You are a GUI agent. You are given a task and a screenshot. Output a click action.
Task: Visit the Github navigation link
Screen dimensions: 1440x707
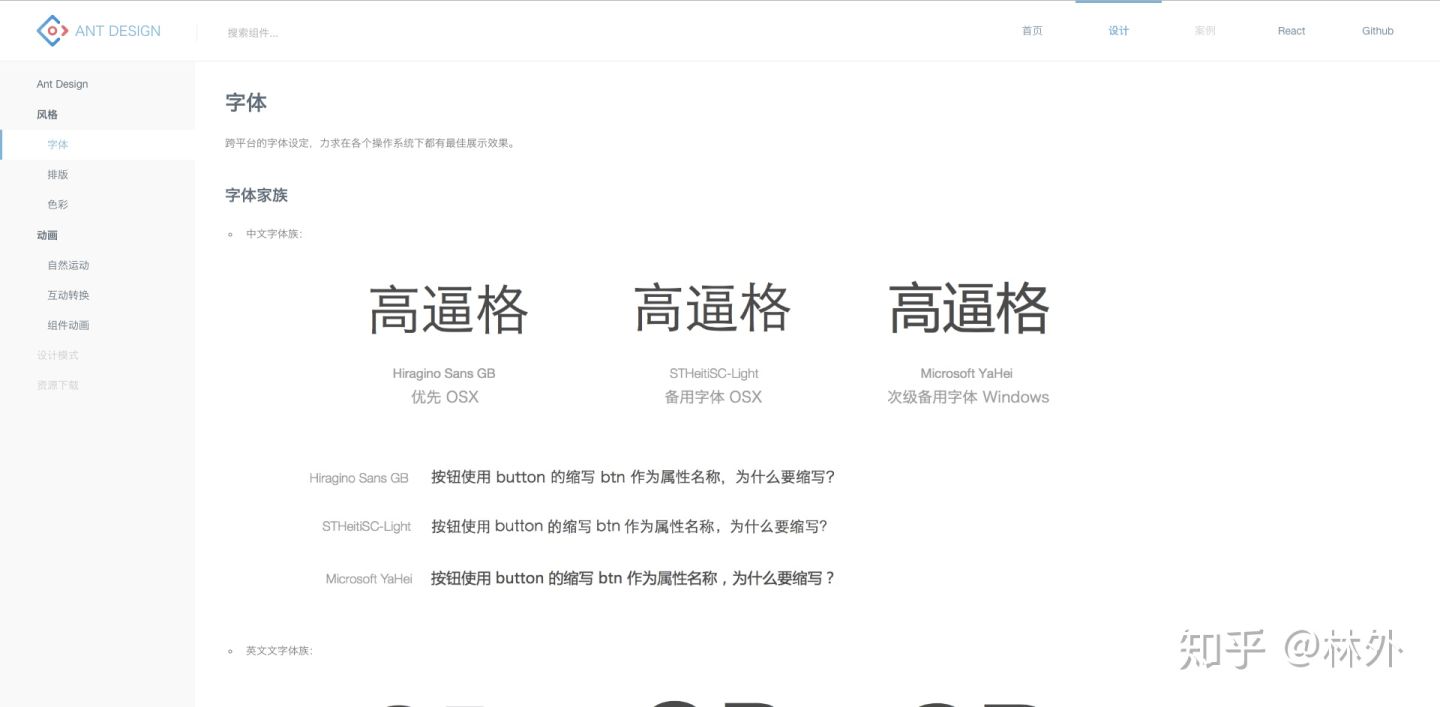(1377, 31)
